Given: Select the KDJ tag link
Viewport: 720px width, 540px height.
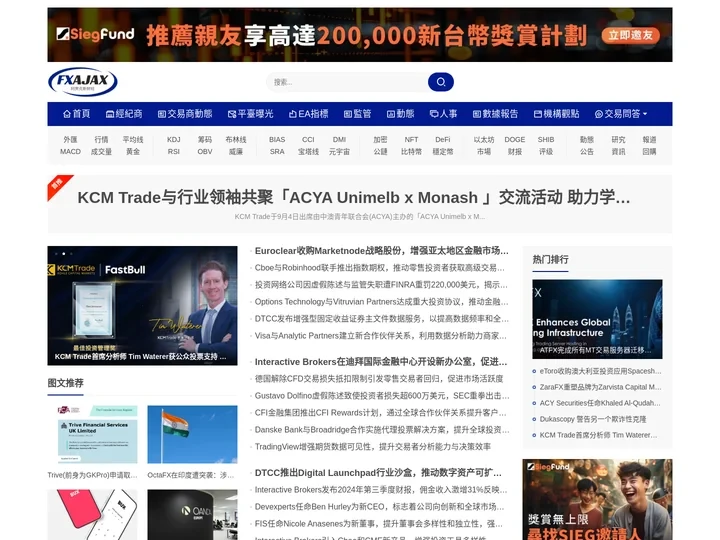Looking at the screenshot, I should [174, 140].
